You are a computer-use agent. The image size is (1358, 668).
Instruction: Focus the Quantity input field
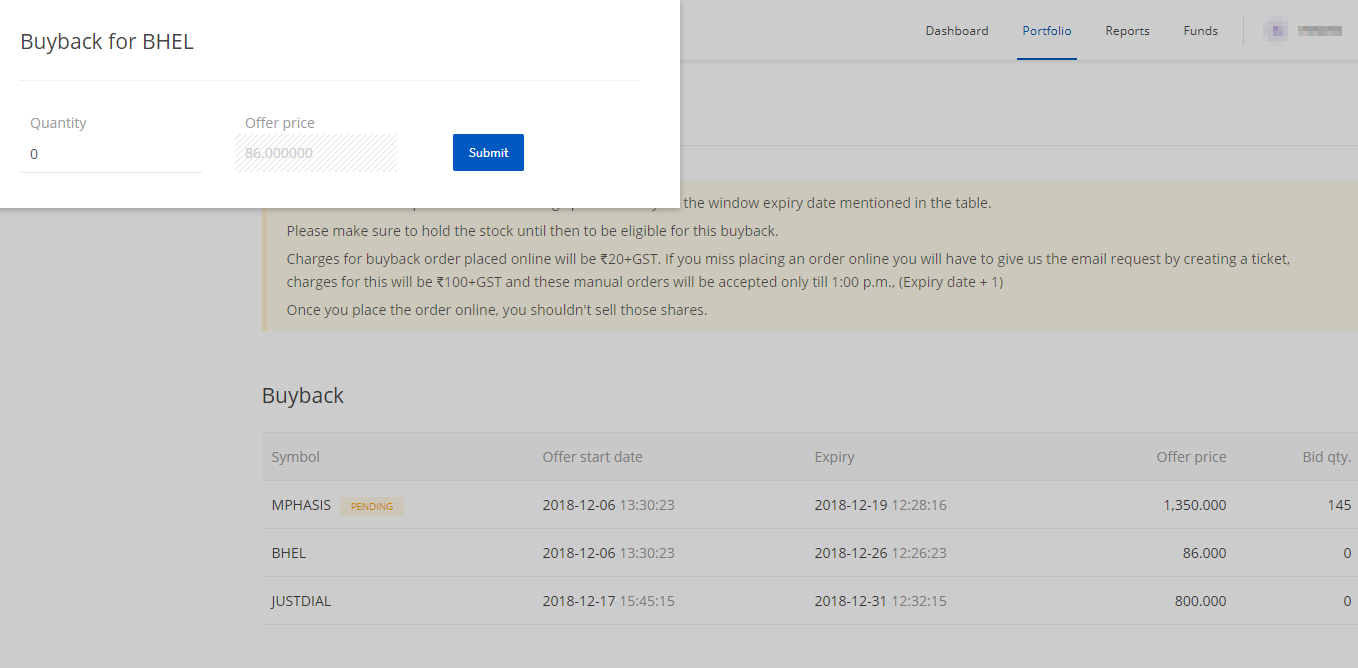111,154
